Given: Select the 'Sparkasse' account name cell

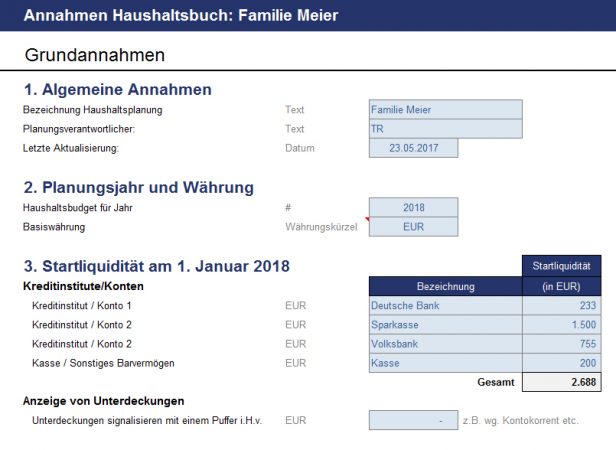Looking at the screenshot, I should [x=445, y=325].
